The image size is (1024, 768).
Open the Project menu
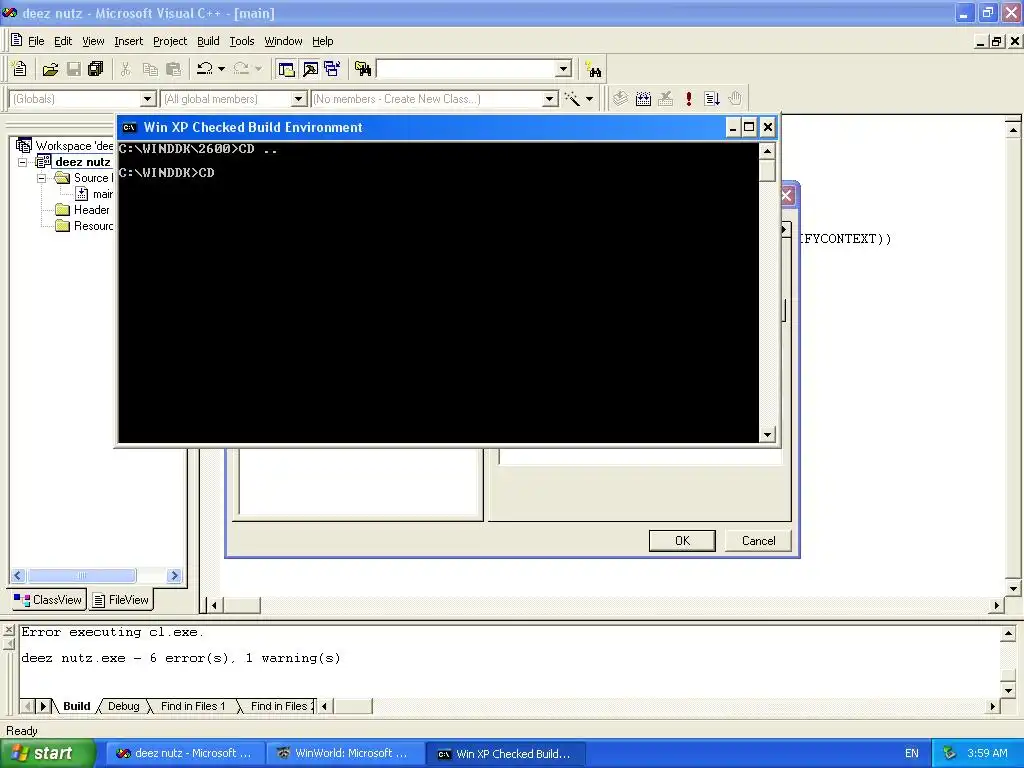click(x=170, y=41)
